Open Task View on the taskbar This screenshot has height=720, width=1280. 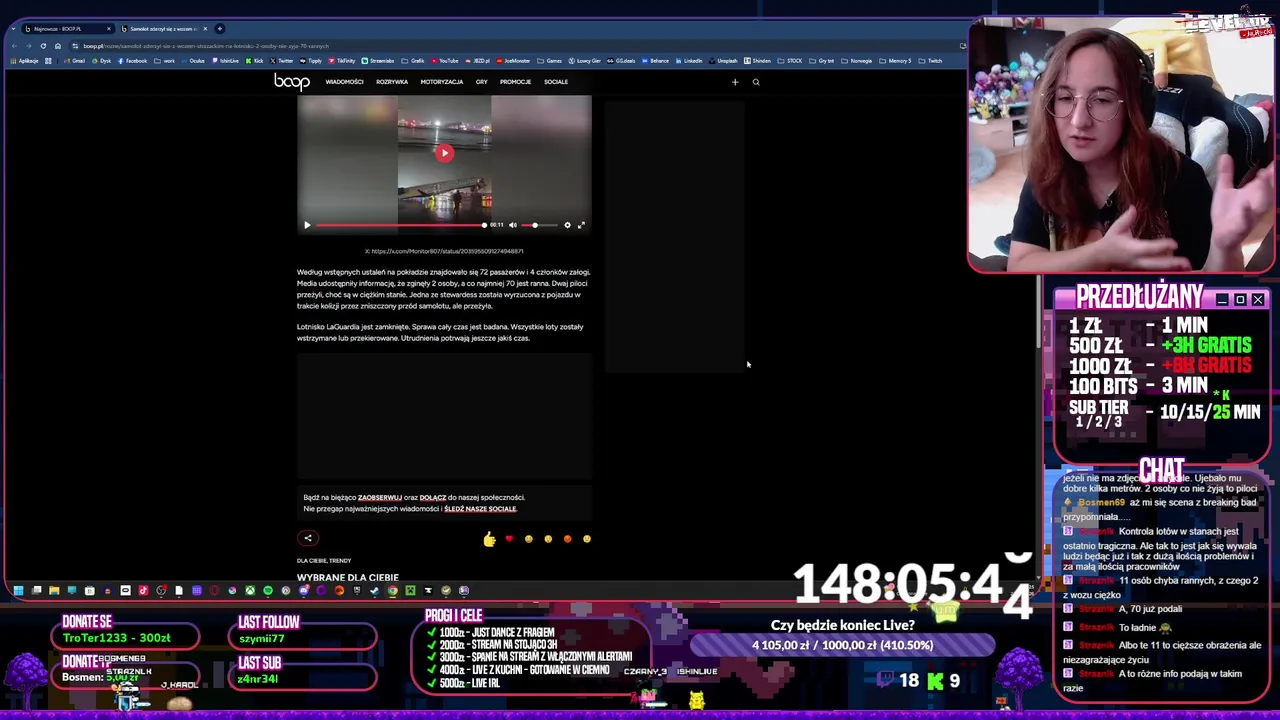point(36,591)
